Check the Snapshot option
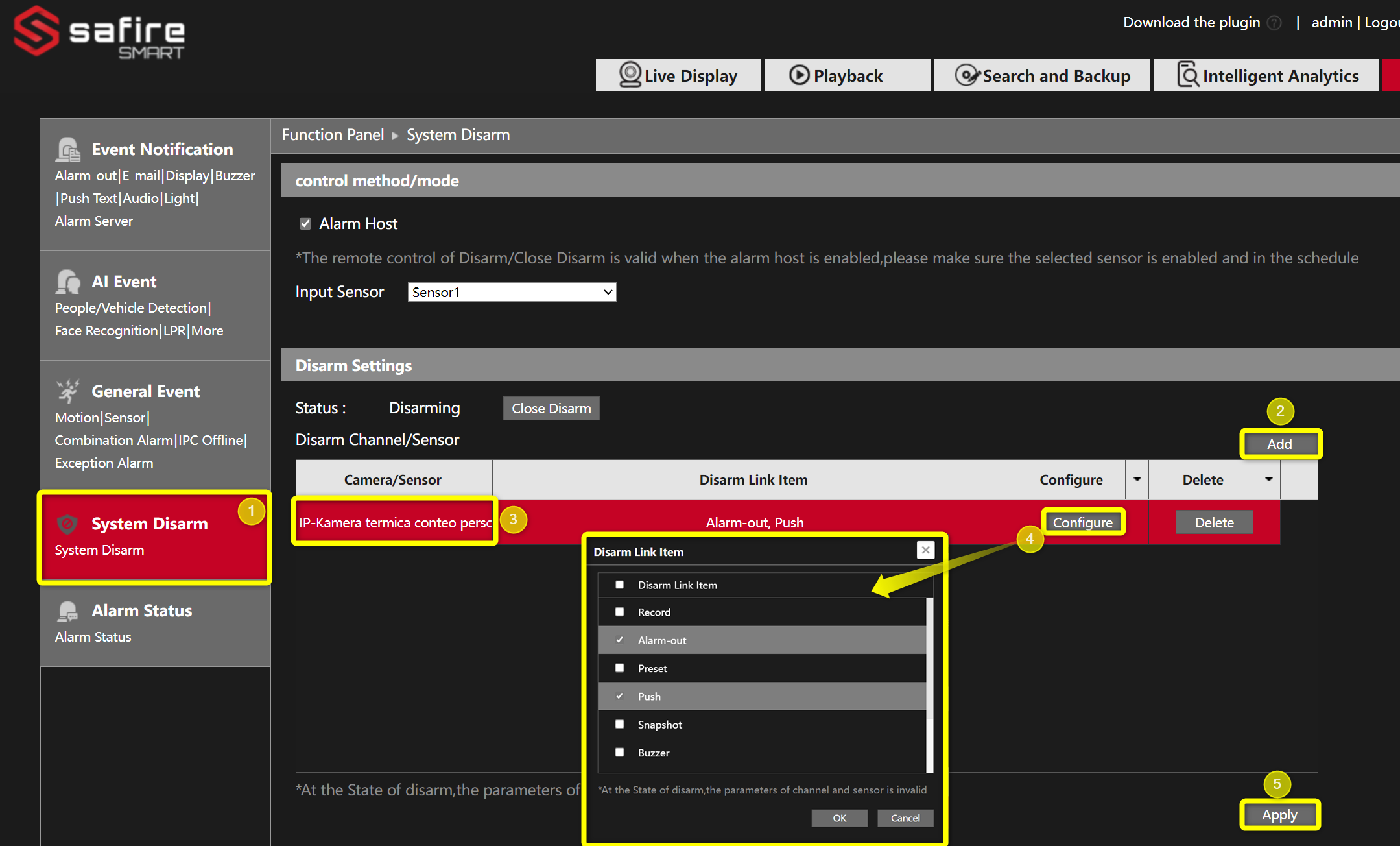Image resolution: width=1400 pixels, height=846 pixels. 619,724
